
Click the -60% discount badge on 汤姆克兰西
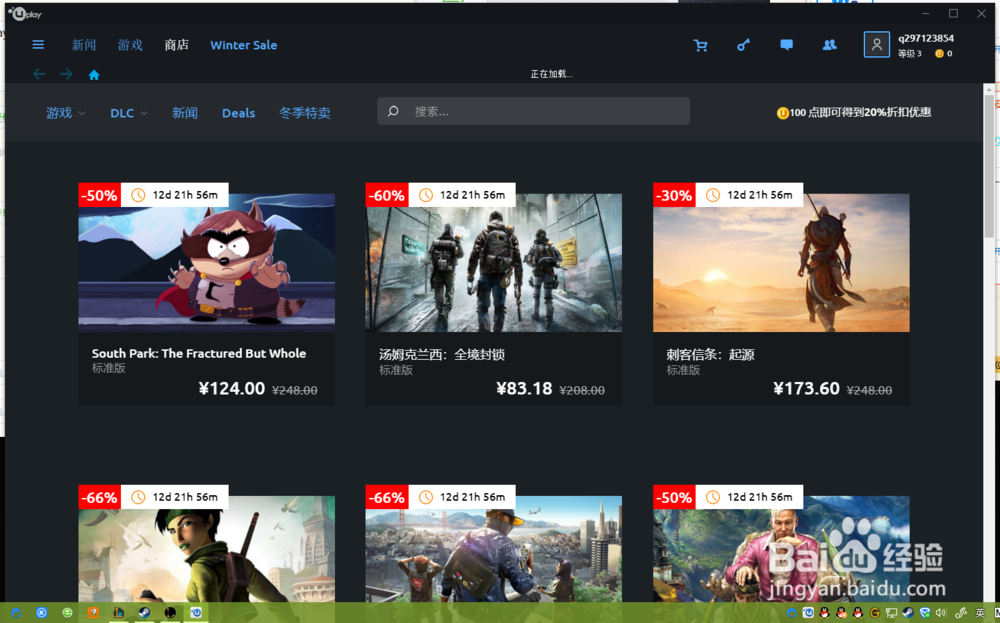[x=386, y=195]
